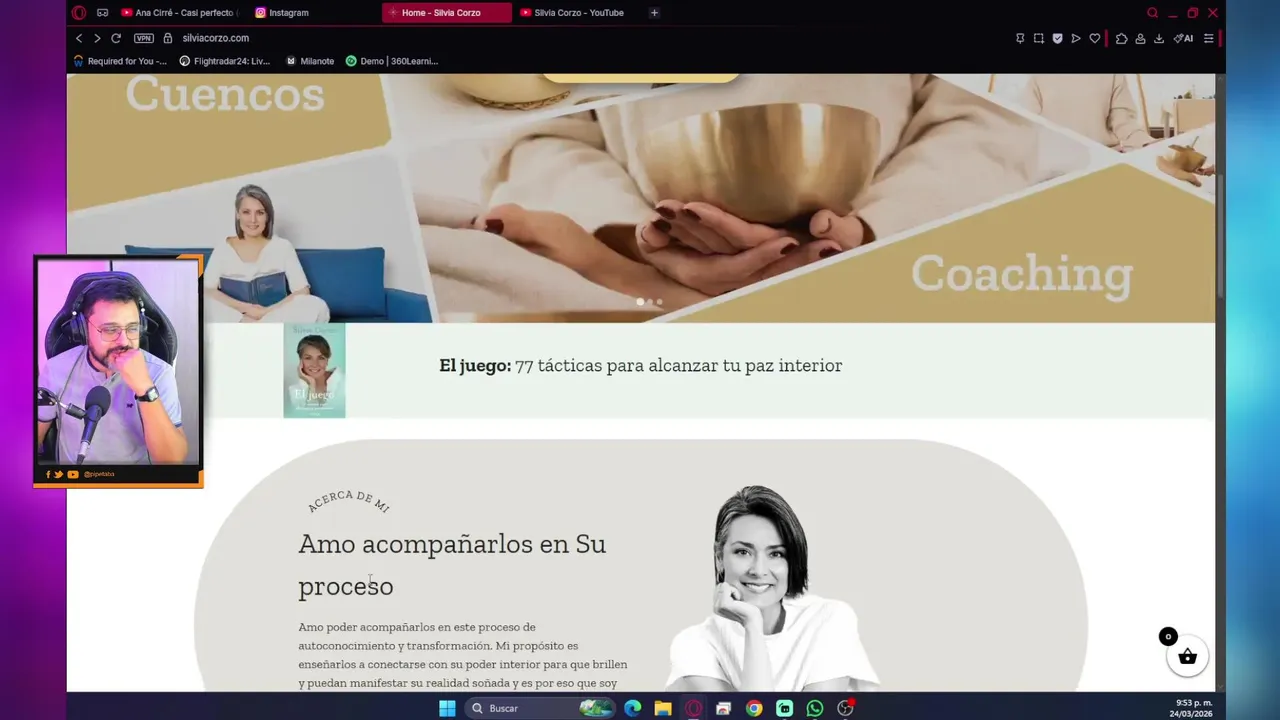
Task: Click El juego 77 tácticas headline
Action: (x=640, y=365)
